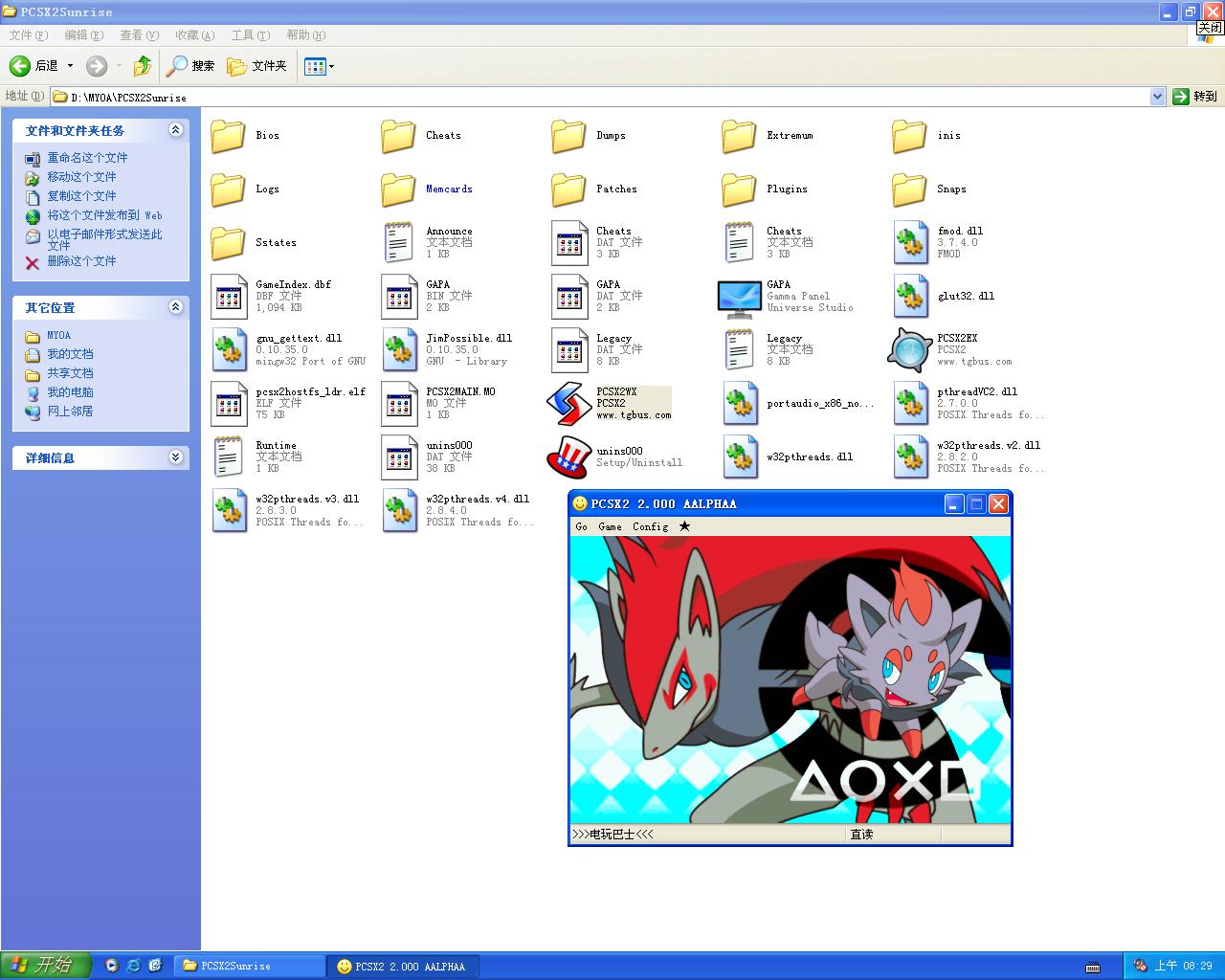
Task: Click the 转到 (Go) button
Action: [x=1195, y=97]
